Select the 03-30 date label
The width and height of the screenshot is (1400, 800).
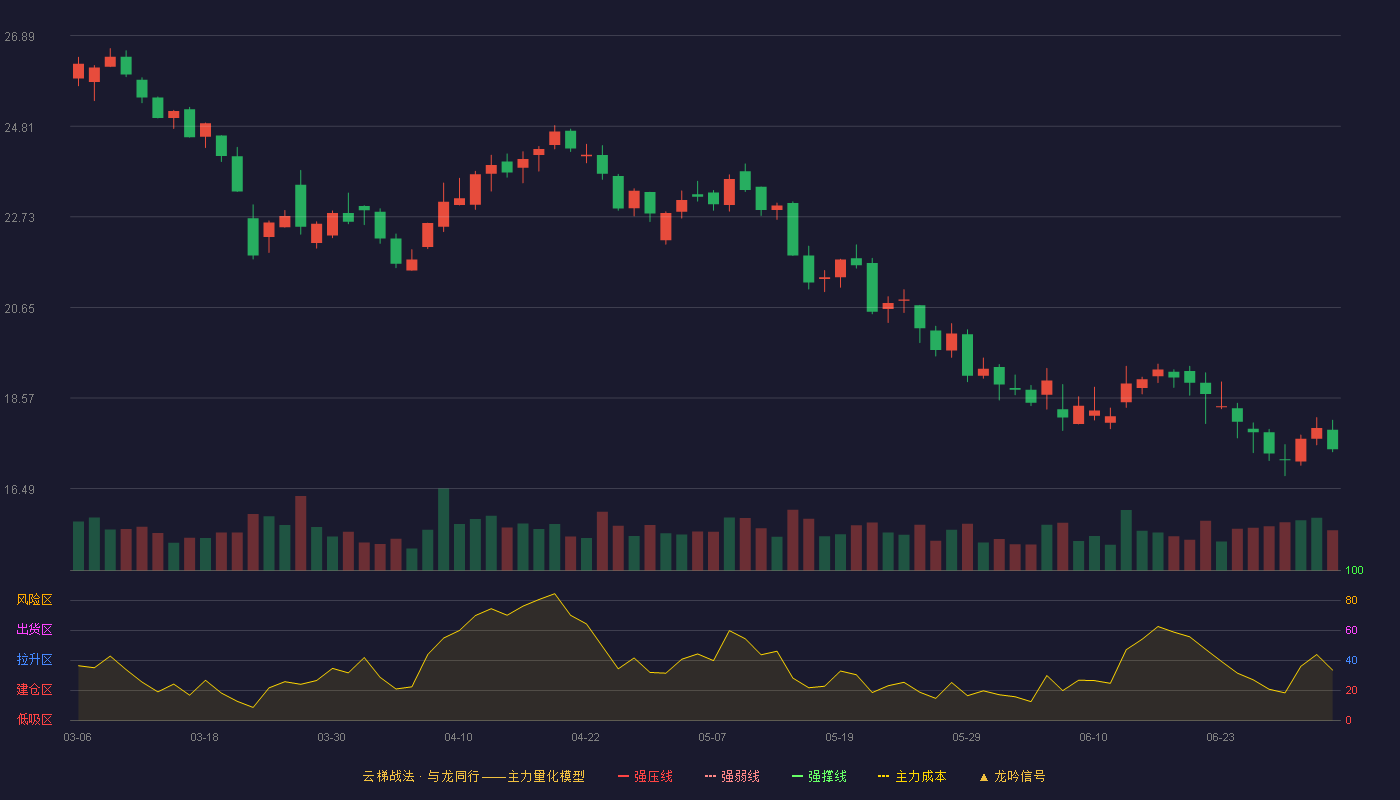pyautogui.click(x=331, y=737)
